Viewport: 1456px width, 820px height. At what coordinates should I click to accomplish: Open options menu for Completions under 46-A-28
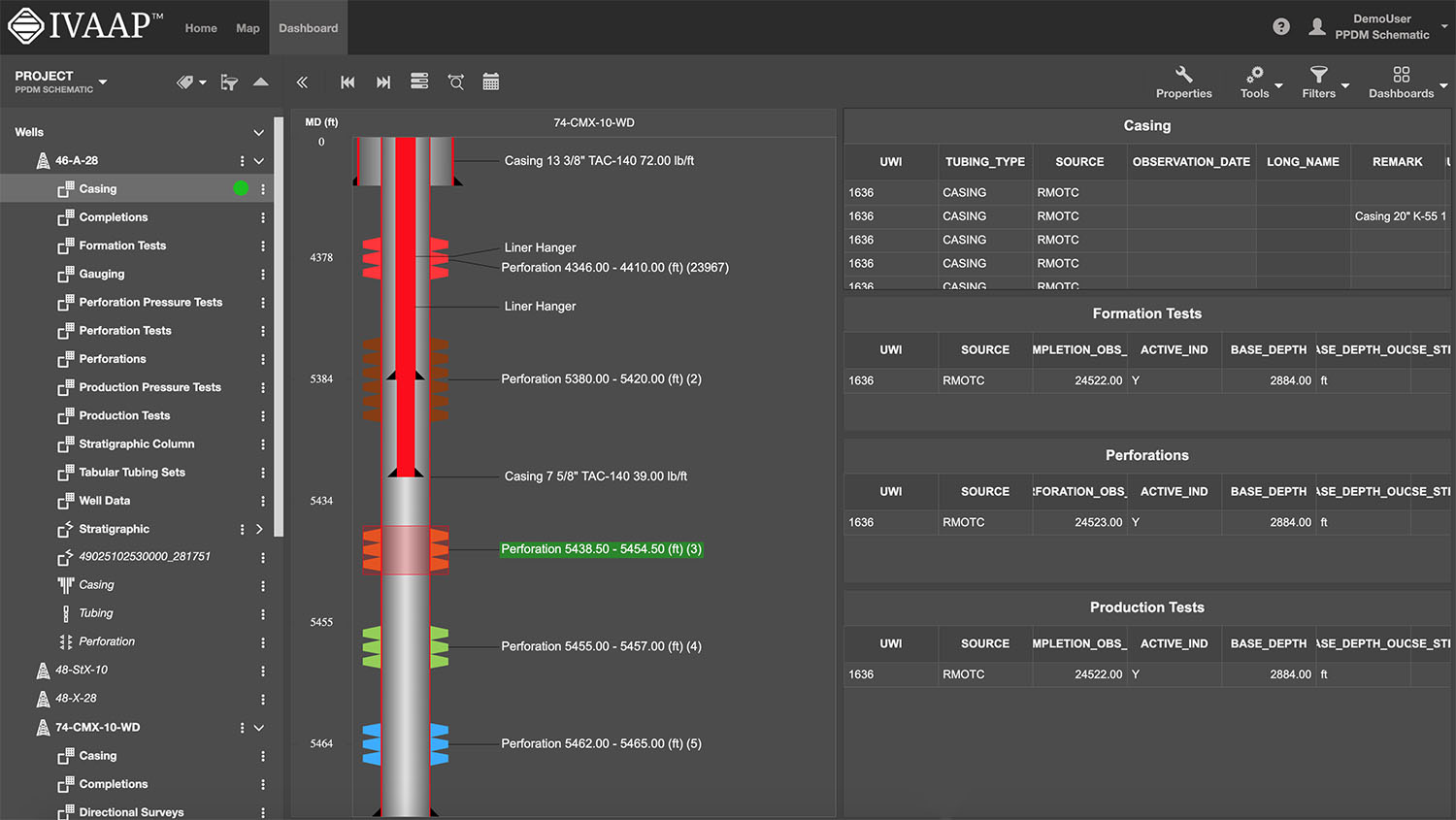263,217
